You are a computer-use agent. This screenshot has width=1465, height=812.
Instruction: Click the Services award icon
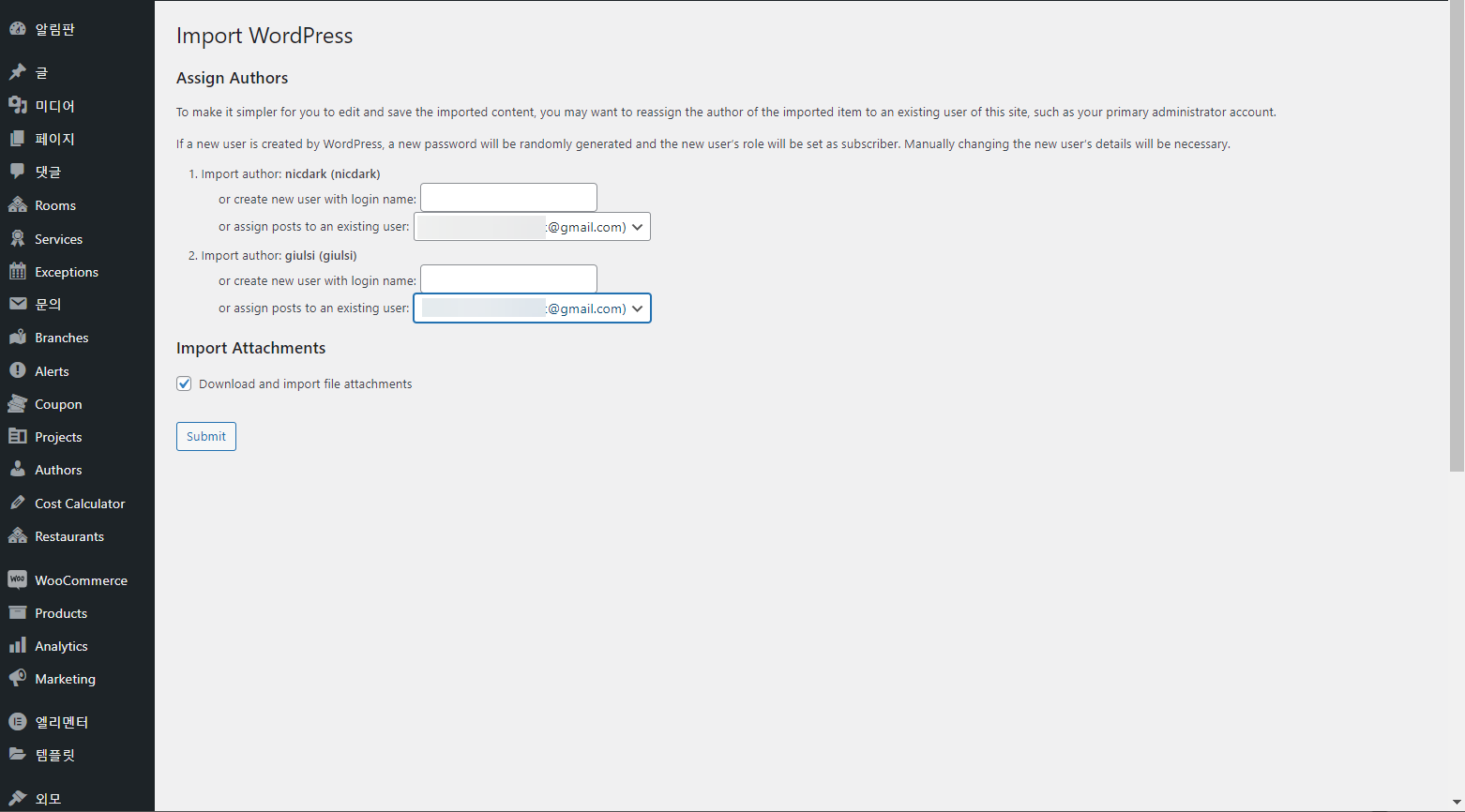tap(17, 239)
